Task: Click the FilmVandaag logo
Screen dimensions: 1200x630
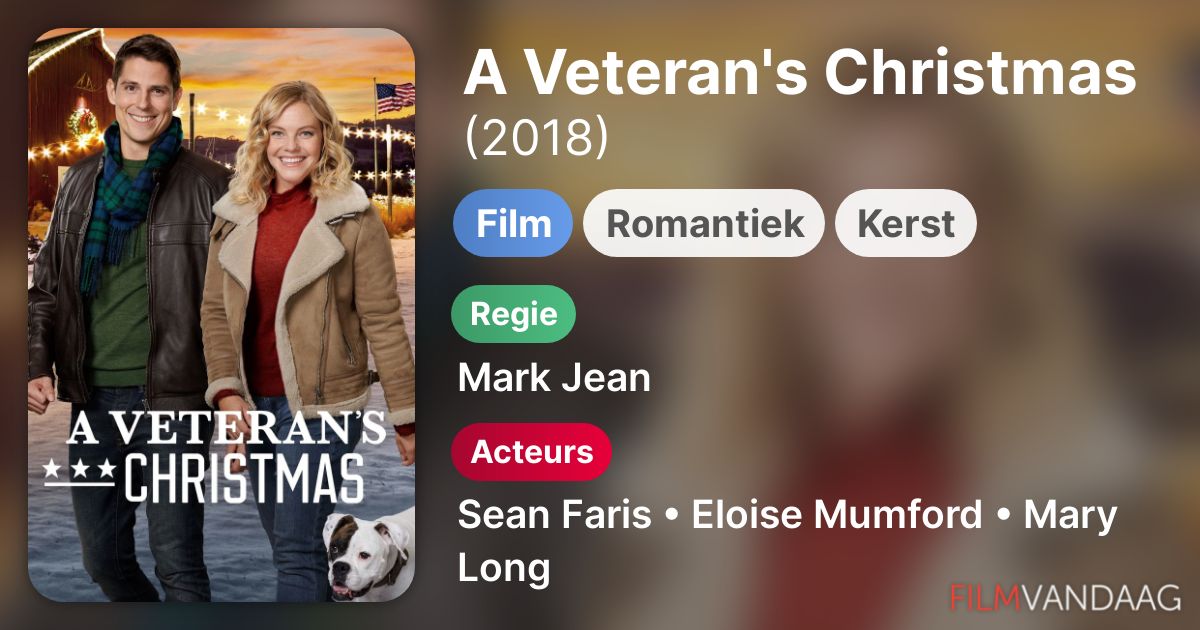Action: pos(1066,597)
